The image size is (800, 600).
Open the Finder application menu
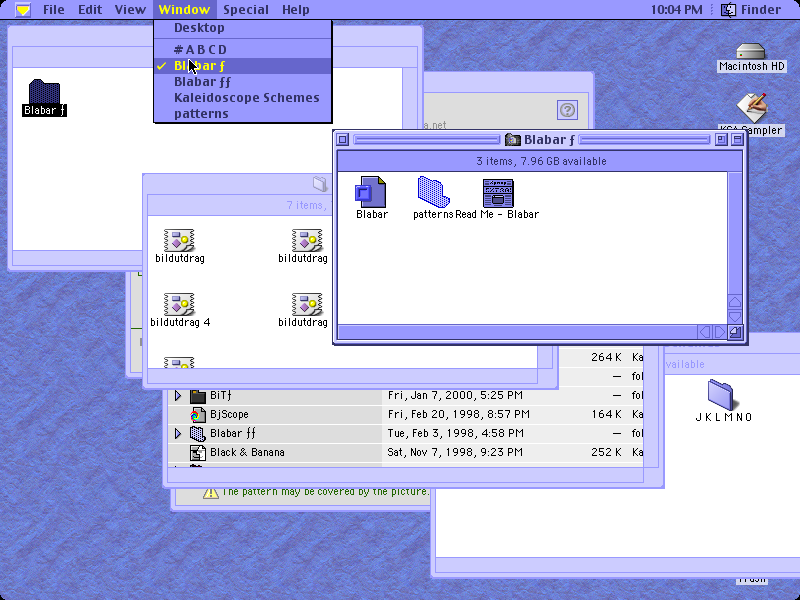pyautogui.click(x=751, y=10)
